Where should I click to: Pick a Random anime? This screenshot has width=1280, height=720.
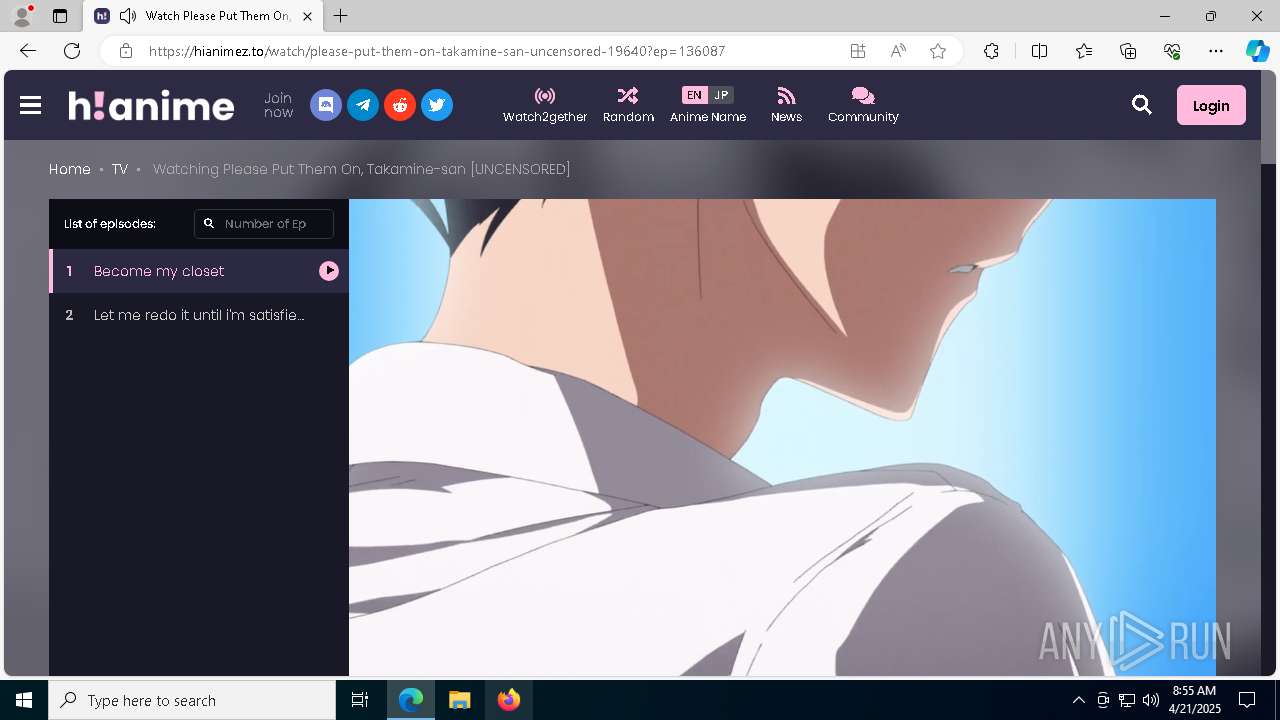tap(628, 105)
